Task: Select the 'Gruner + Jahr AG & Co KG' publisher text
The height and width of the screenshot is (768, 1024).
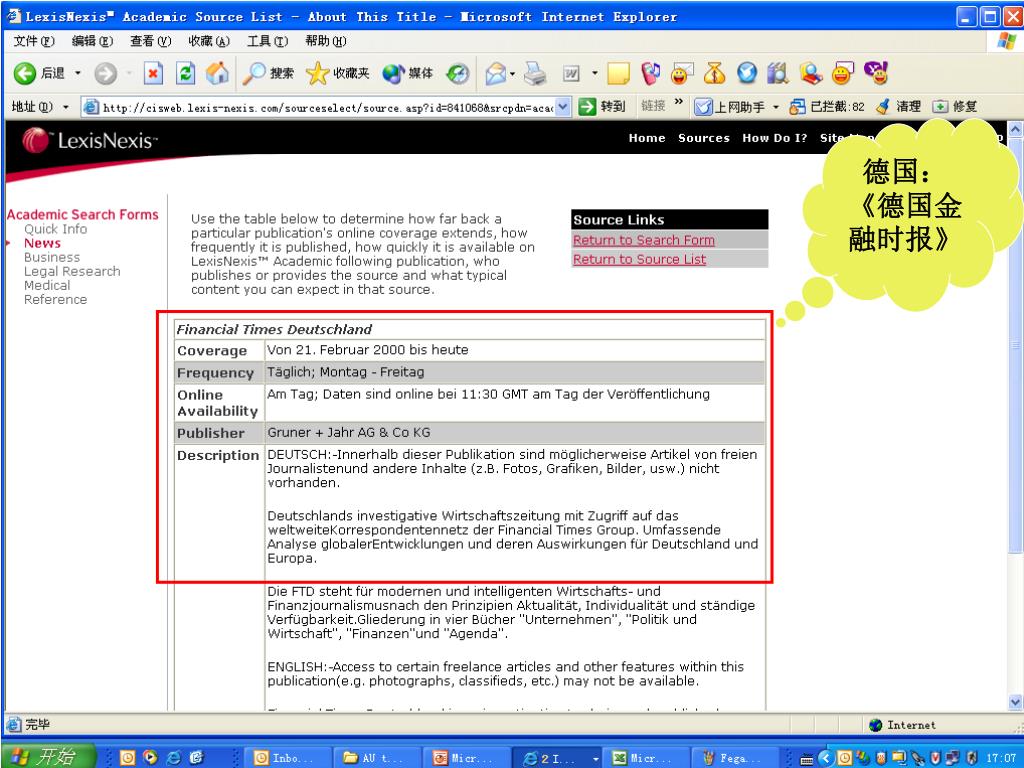Action: pyautogui.click(x=349, y=432)
